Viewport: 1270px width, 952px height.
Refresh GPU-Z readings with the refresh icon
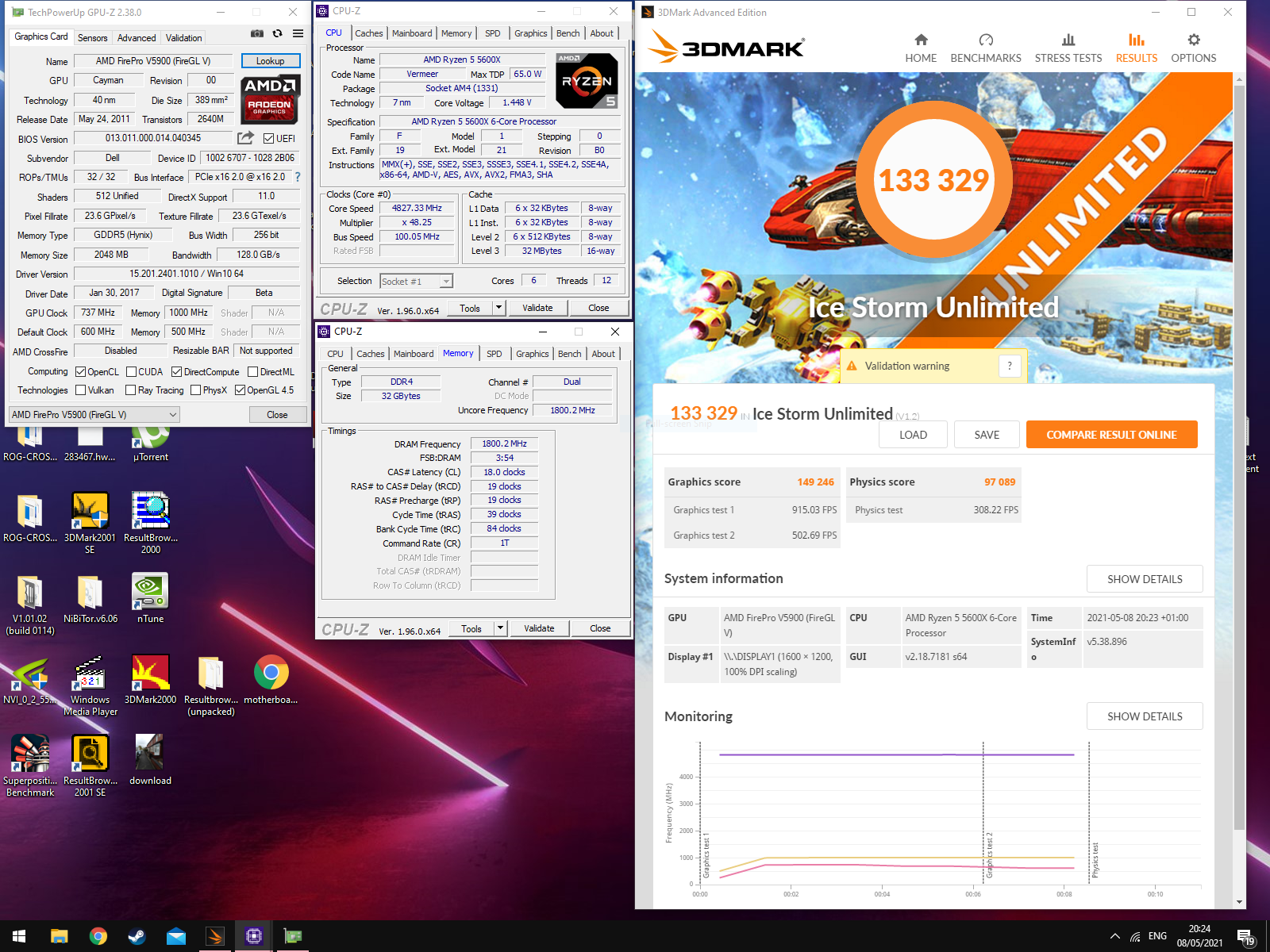pyautogui.click(x=277, y=33)
